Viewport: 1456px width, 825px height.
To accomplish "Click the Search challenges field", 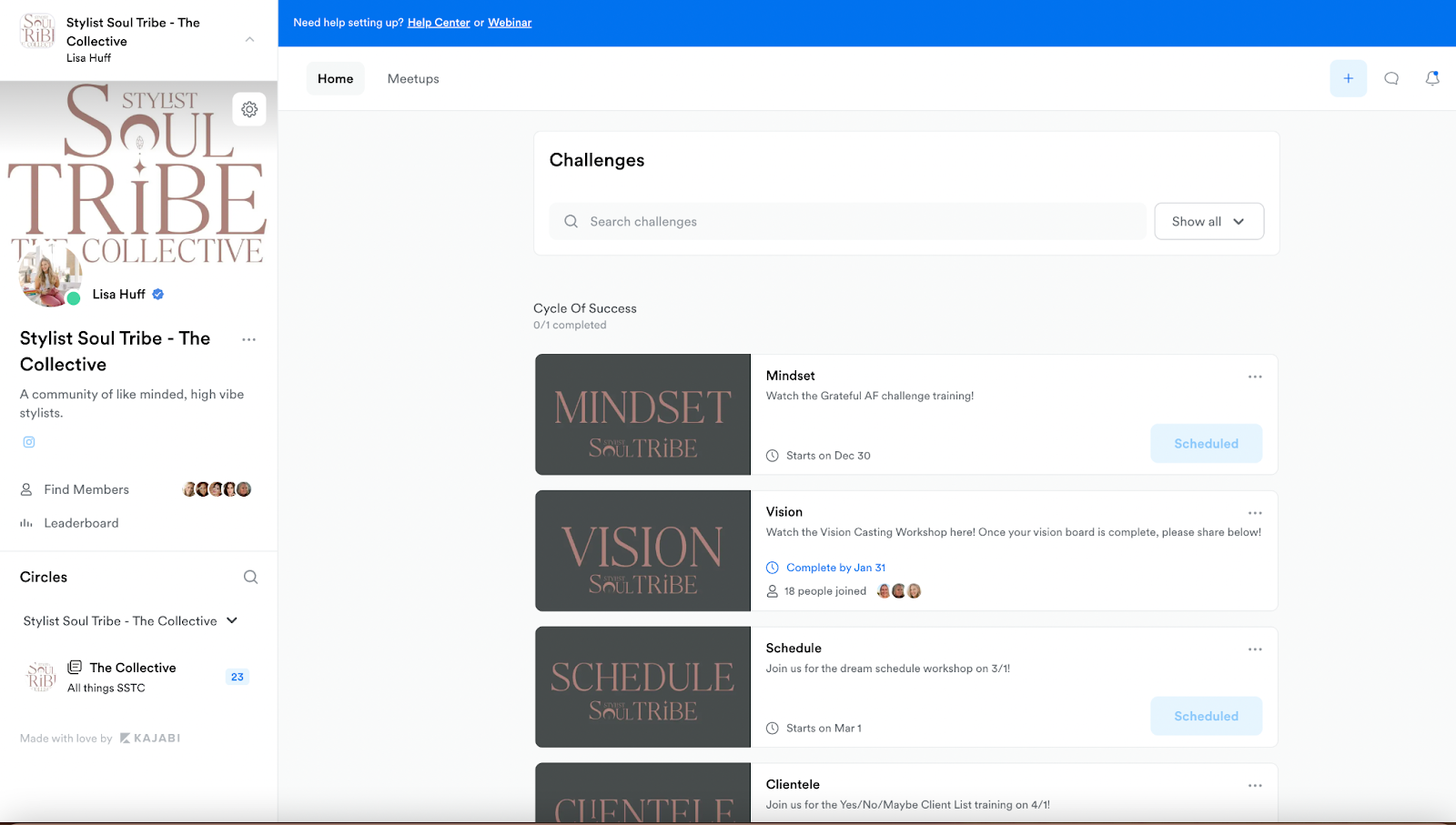I will (847, 221).
